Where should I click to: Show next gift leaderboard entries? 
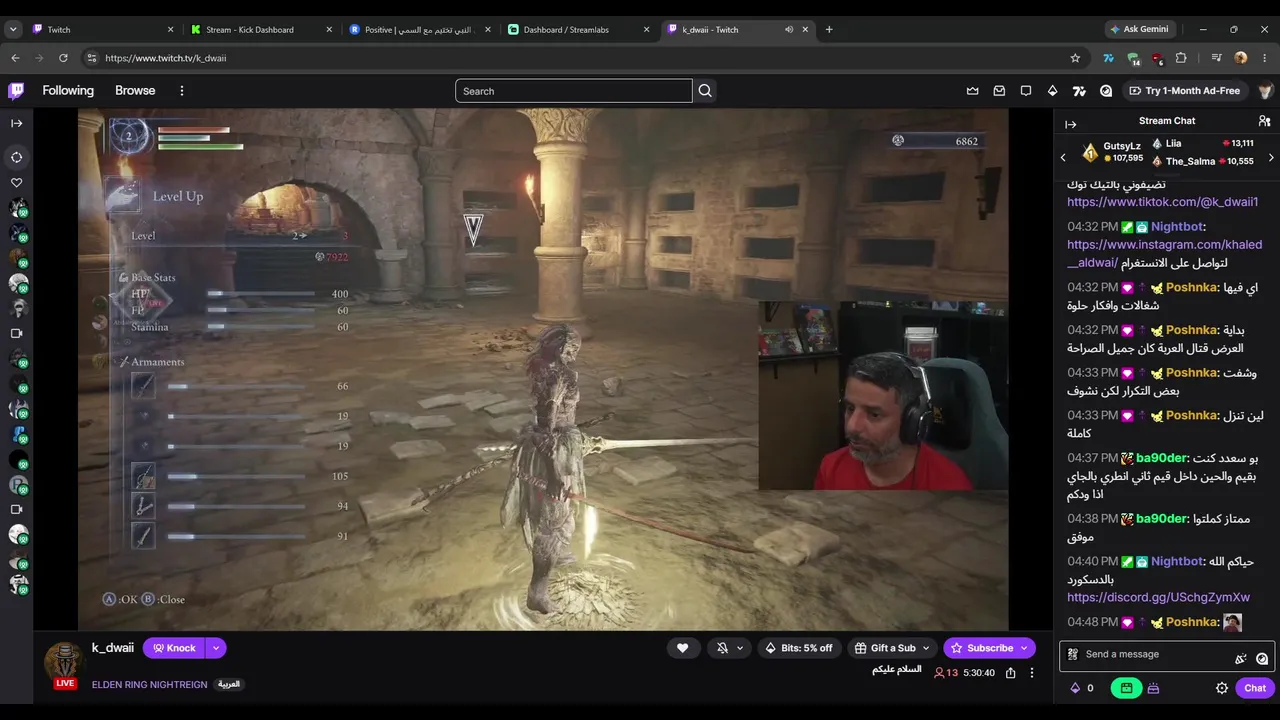tap(1271, 157)
